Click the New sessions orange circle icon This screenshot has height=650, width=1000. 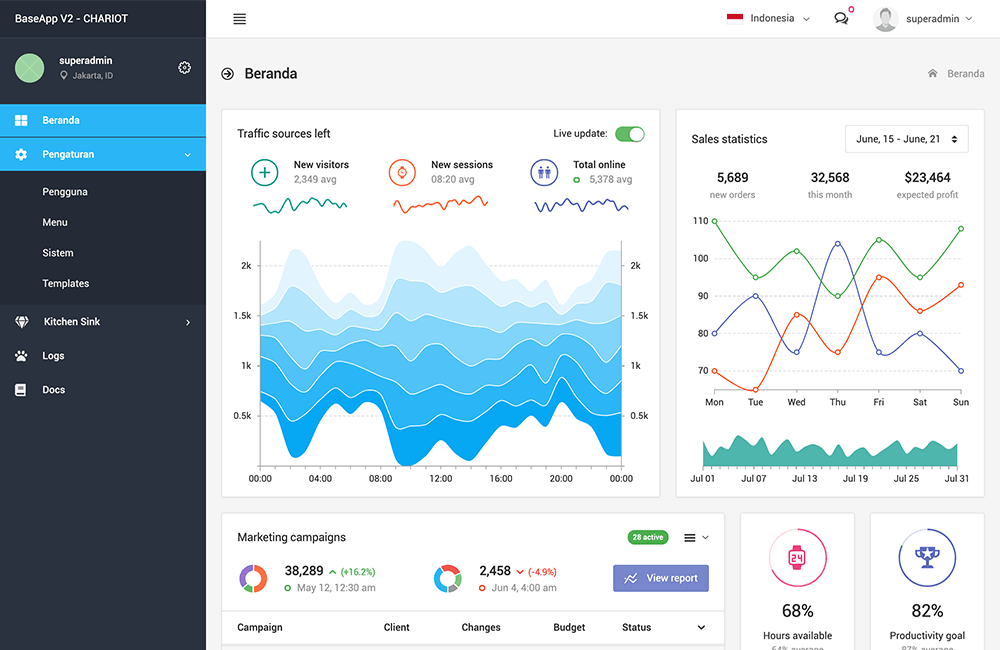click(x=402, y=172)
